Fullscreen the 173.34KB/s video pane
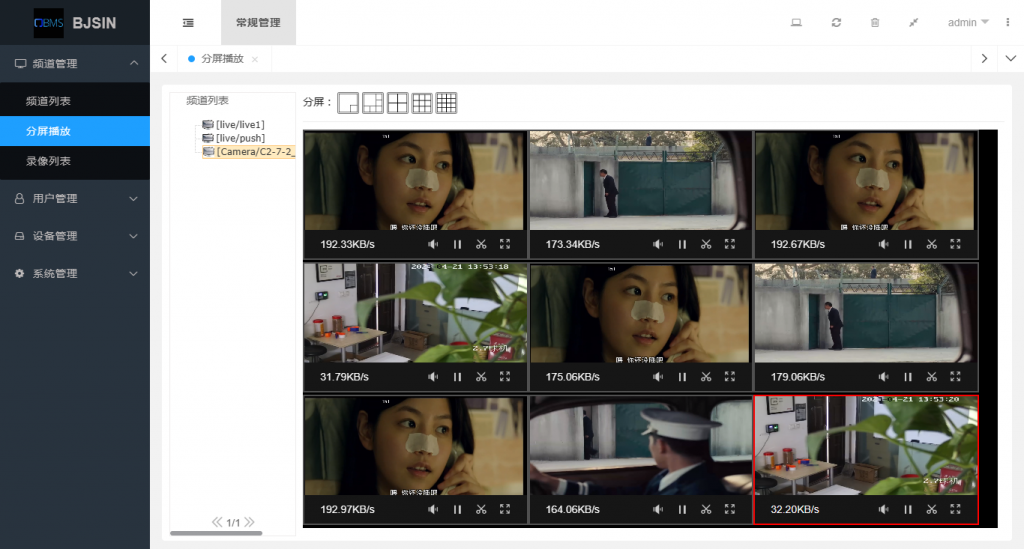This screenshot has height=549, width=1024. [729, 244]
